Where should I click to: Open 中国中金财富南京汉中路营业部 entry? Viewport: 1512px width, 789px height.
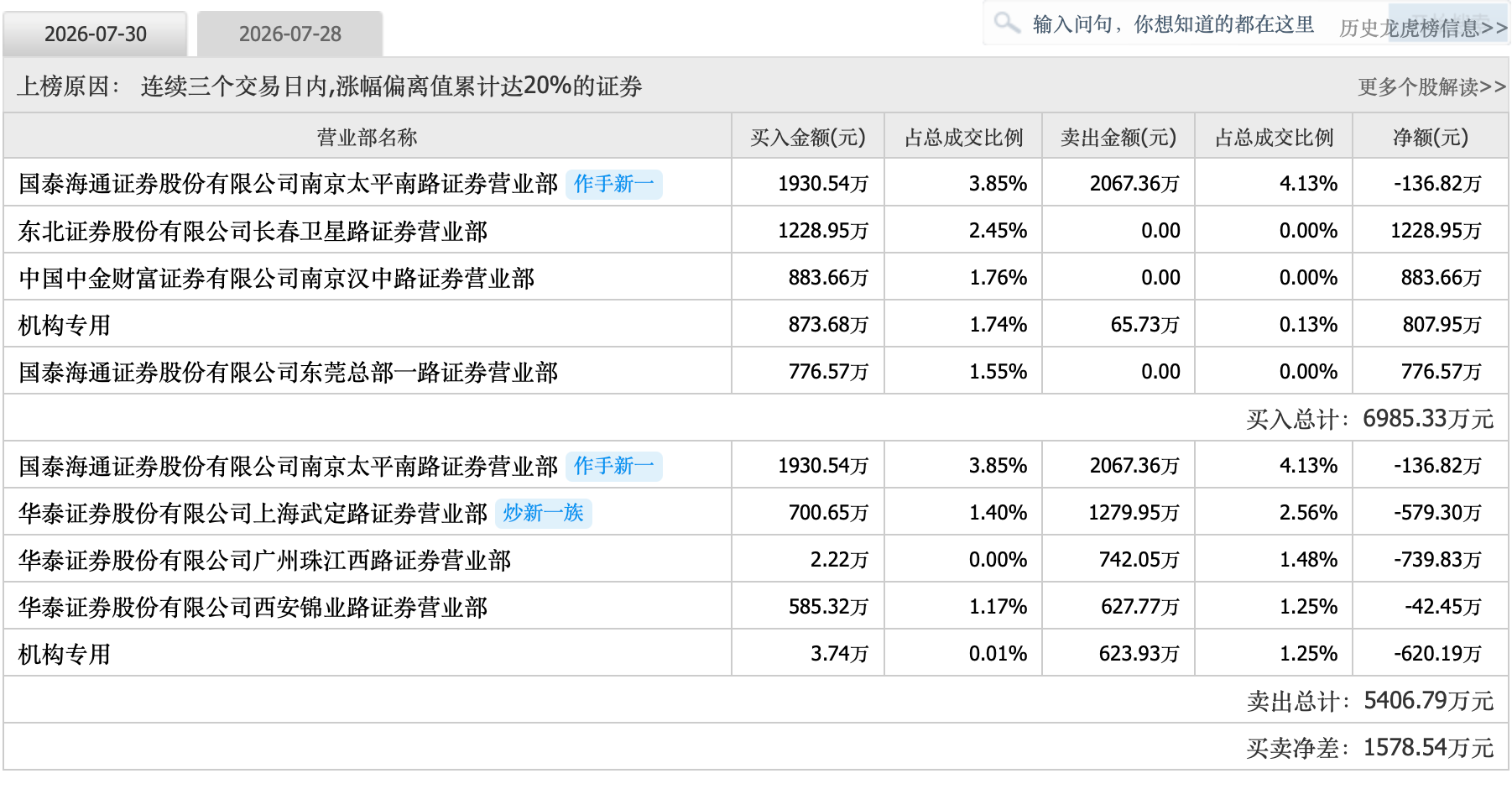276,278
